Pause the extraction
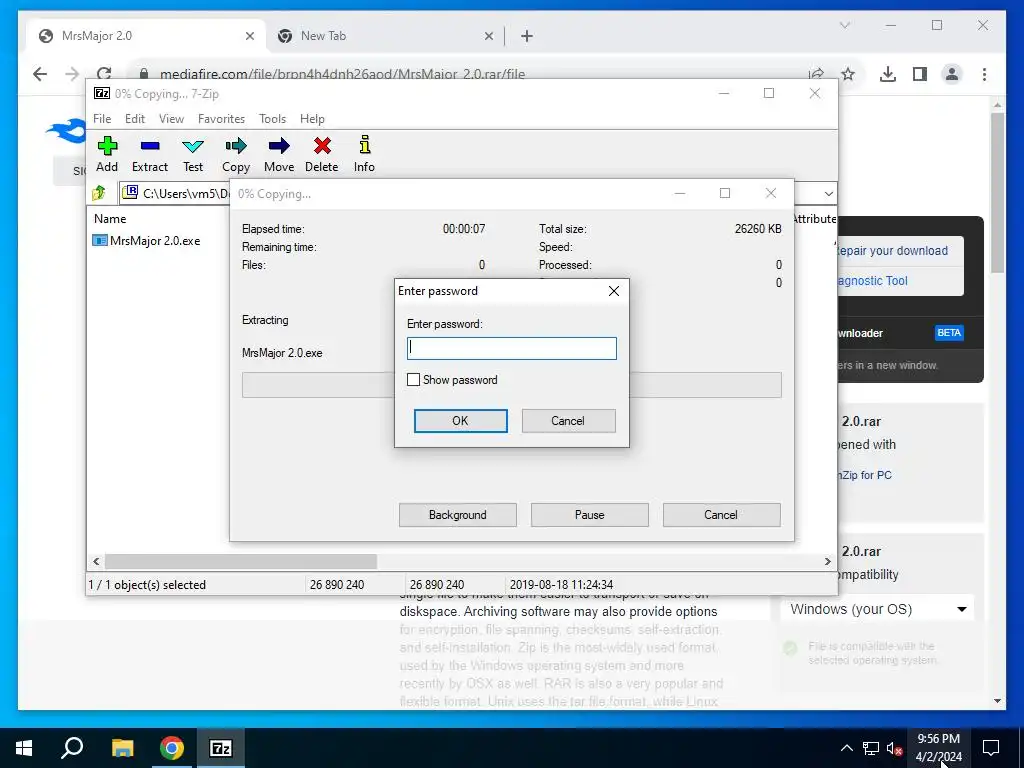Viewport: 1024px width, 768px height. 590,515
